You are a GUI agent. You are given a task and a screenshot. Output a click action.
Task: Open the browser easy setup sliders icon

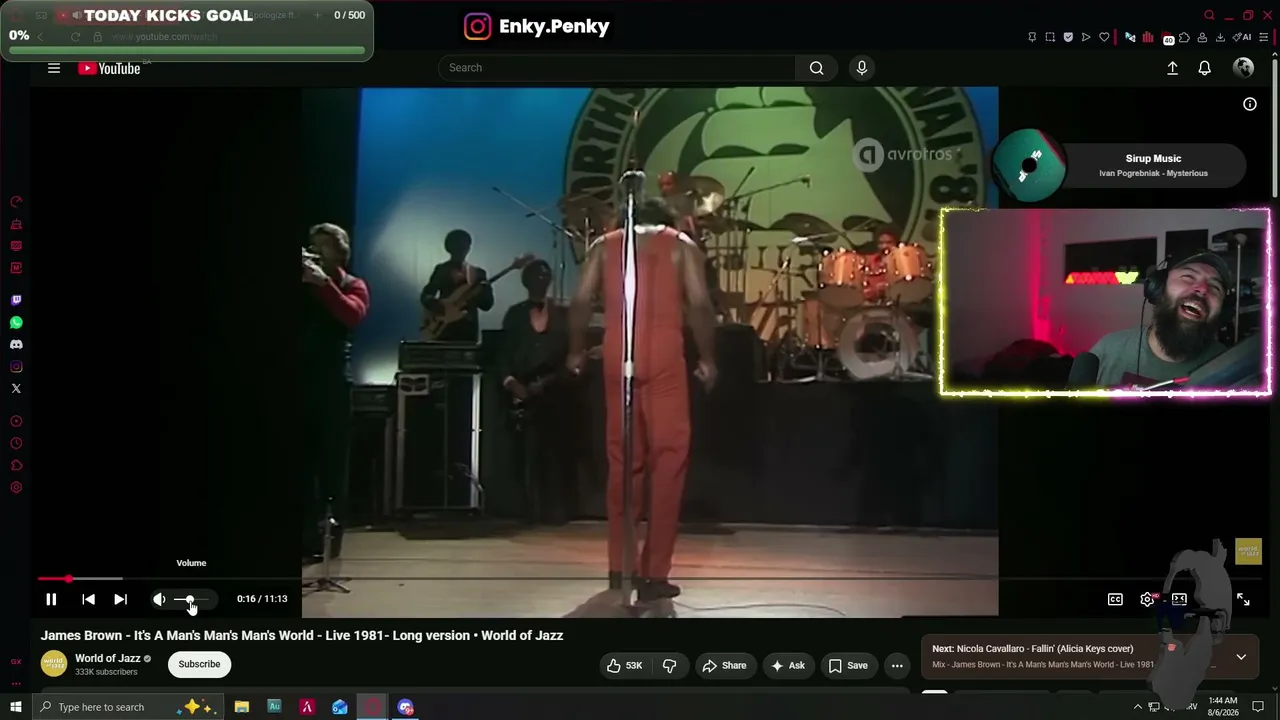[1264, 38]
